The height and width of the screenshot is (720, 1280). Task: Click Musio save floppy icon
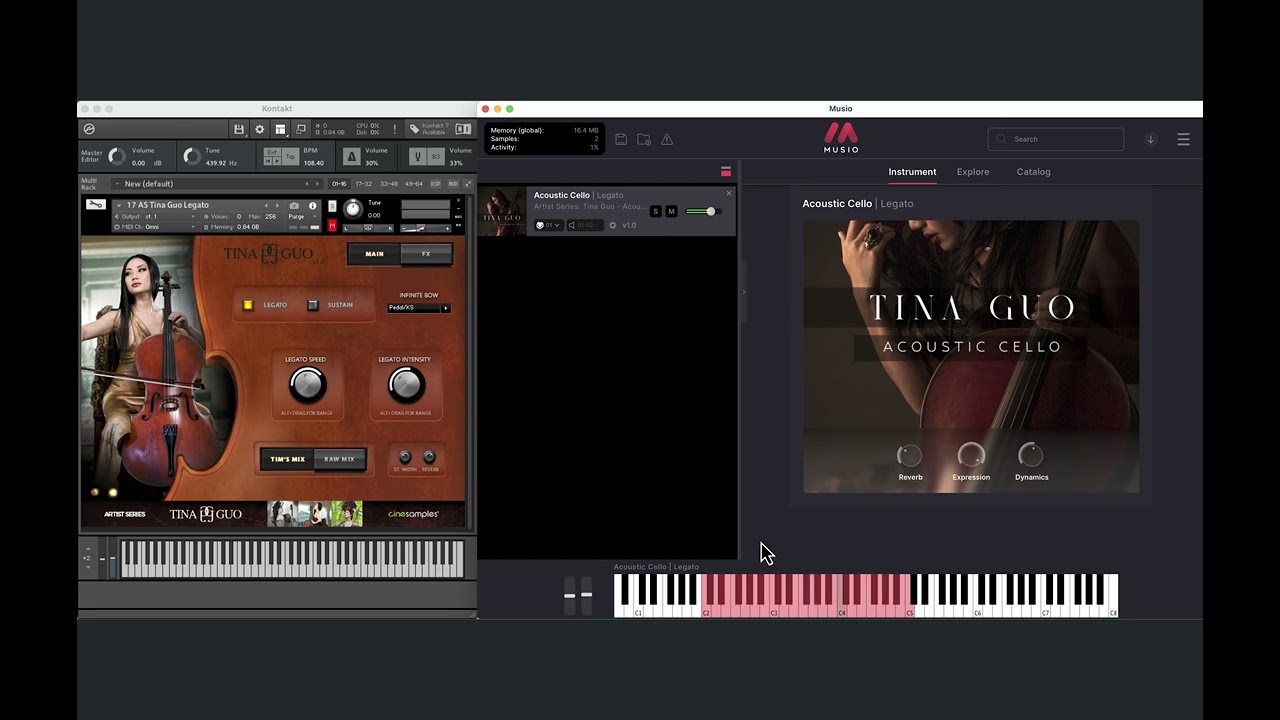(x=621, y=139)
